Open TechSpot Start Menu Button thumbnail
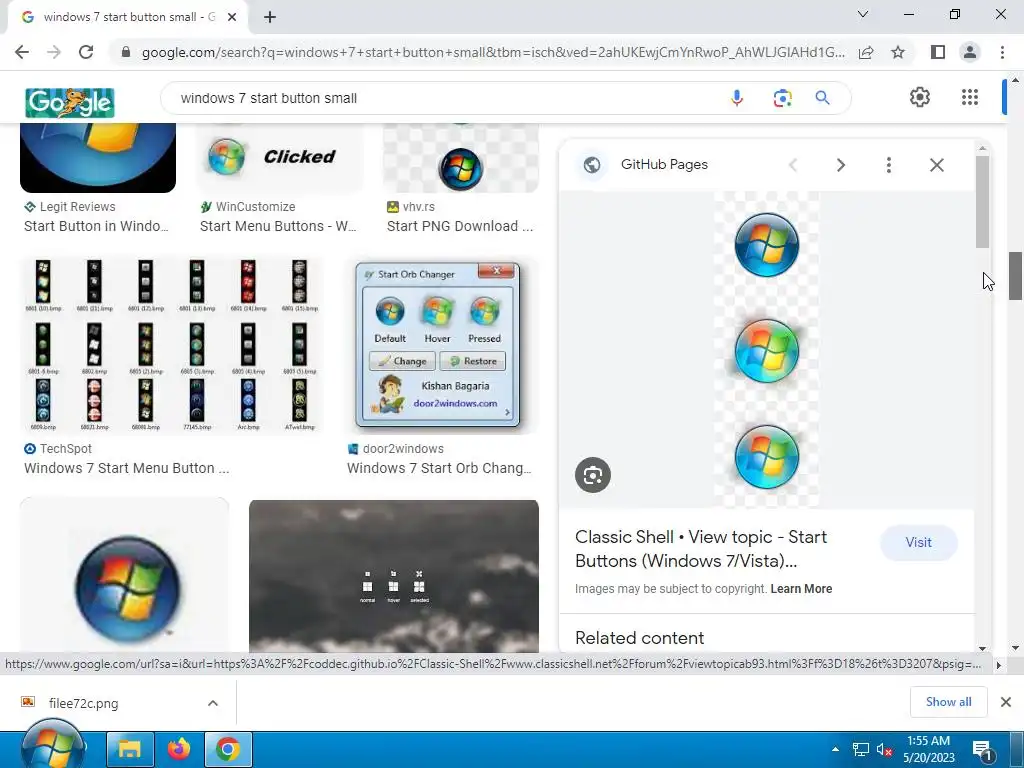 coord(171,345)
